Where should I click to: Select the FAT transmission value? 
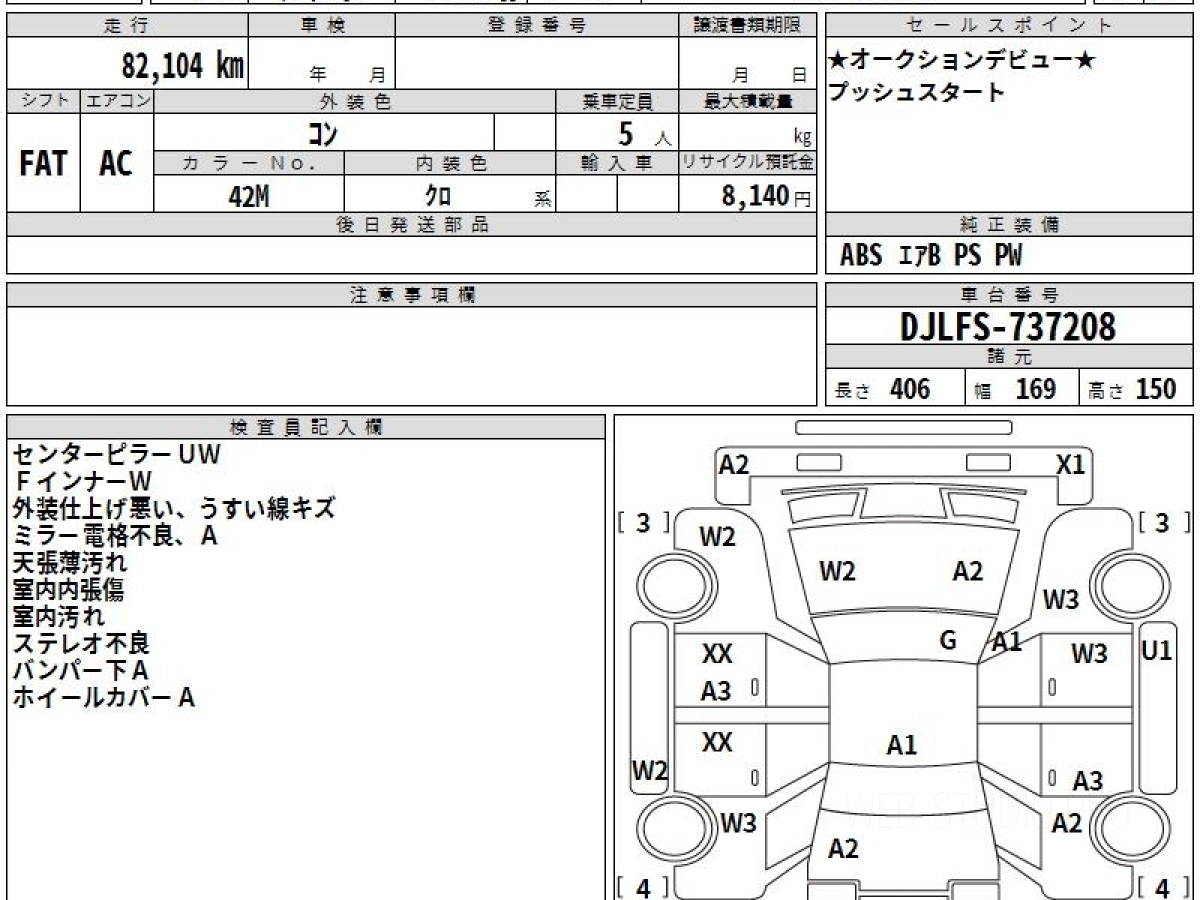tap(43, 164)
